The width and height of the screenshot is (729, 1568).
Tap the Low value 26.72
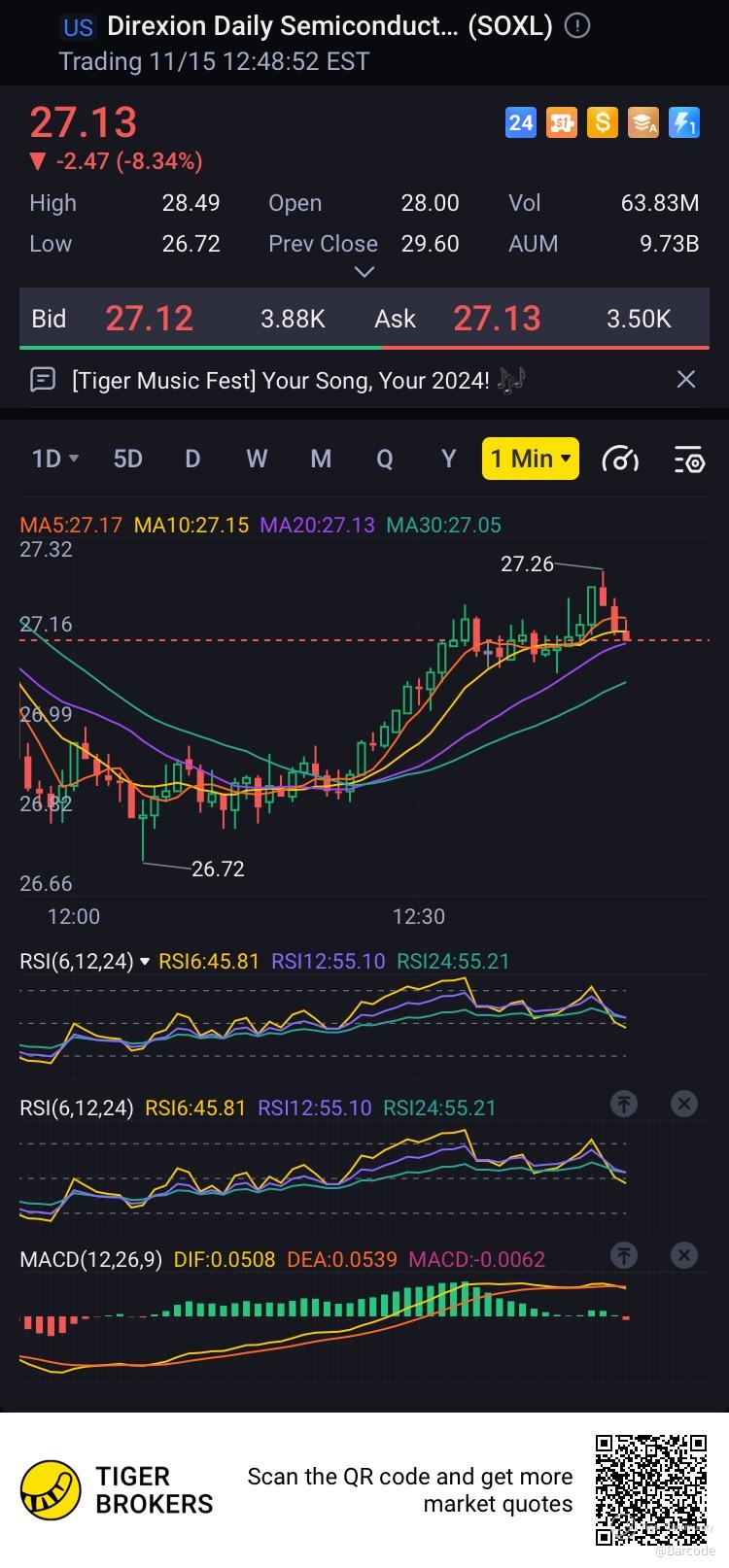[191, 244]
